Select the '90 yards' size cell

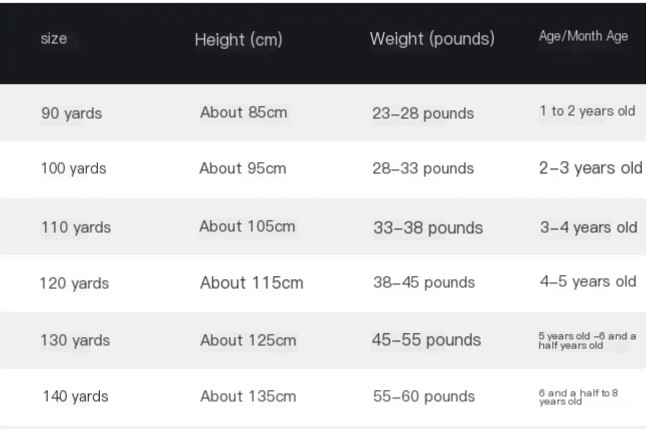[71, 113]
